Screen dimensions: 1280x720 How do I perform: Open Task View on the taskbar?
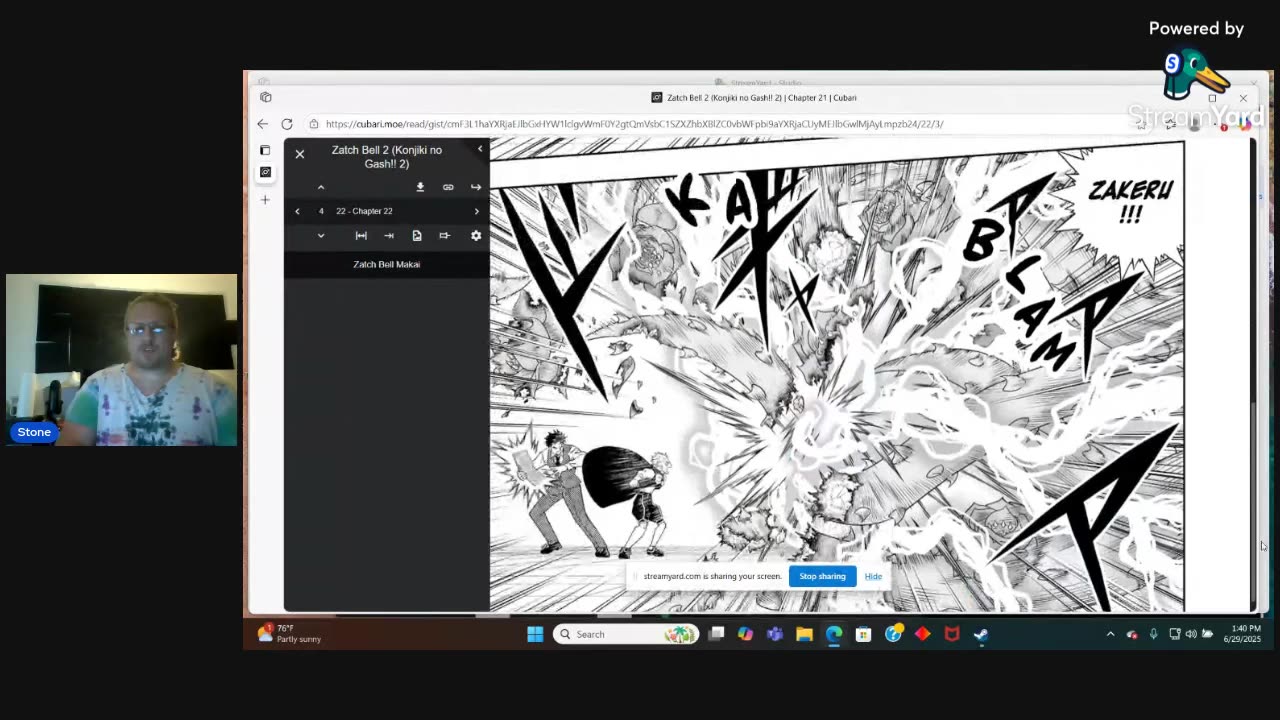pyautogui.click(x=716, y=634)
